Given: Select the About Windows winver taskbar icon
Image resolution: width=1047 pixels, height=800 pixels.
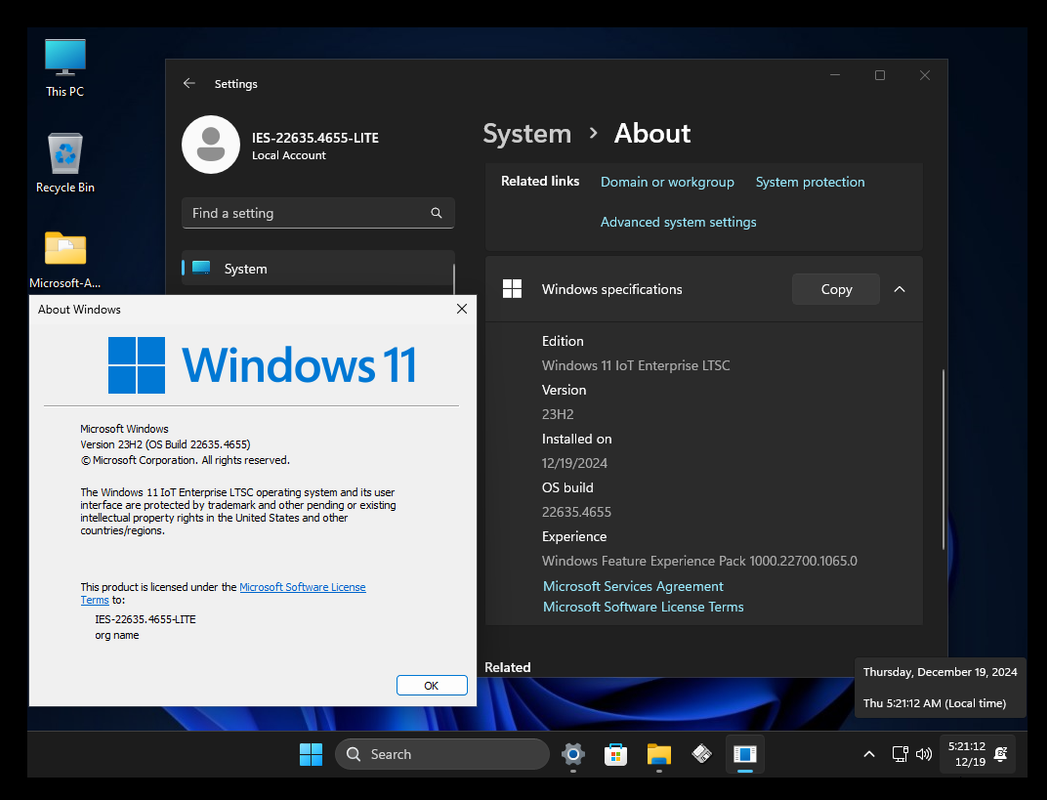Looking at the screenshot, I should point(745,754).
